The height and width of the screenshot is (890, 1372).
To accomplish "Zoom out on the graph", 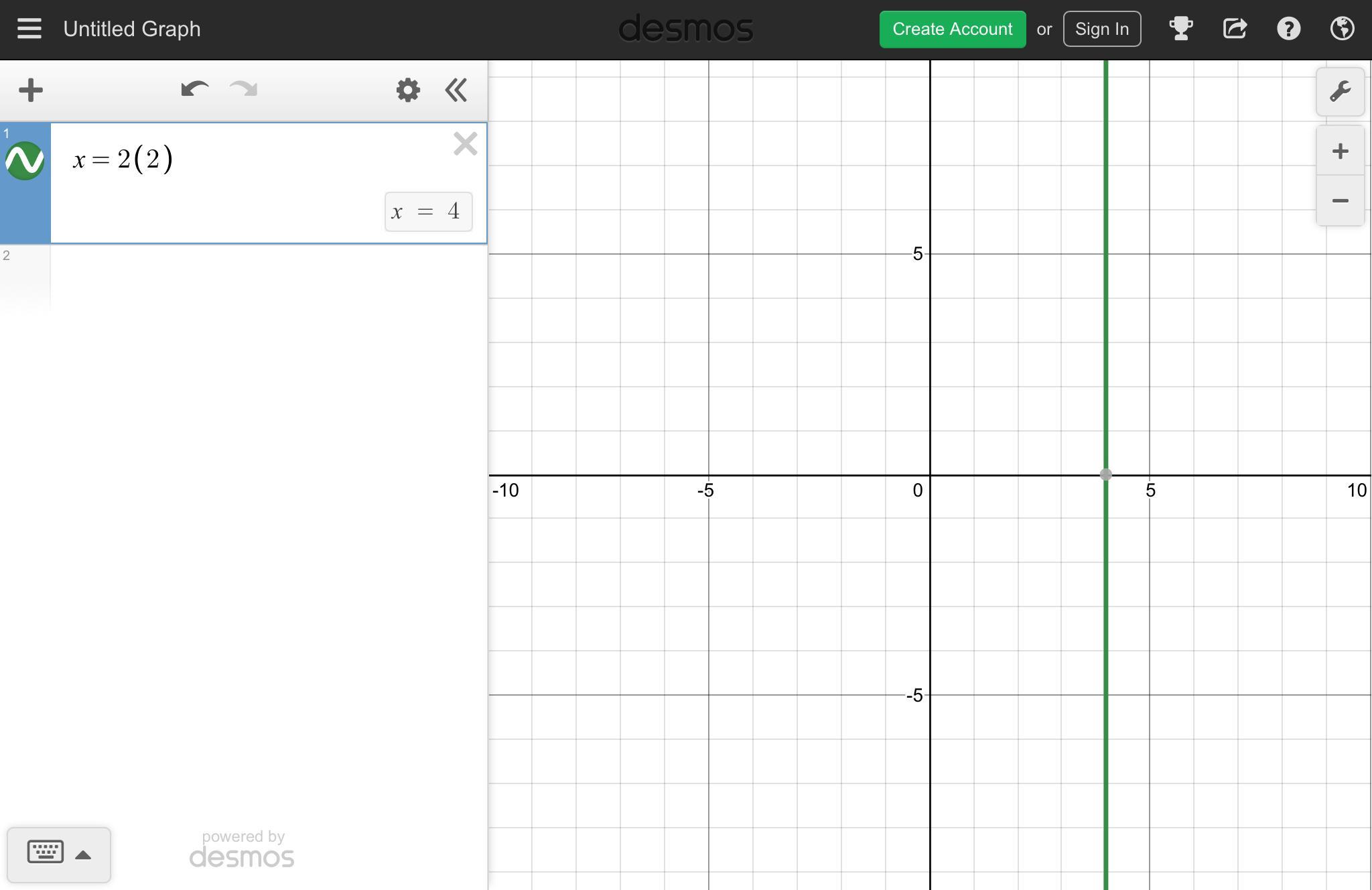I will (x=1340, y=201).
